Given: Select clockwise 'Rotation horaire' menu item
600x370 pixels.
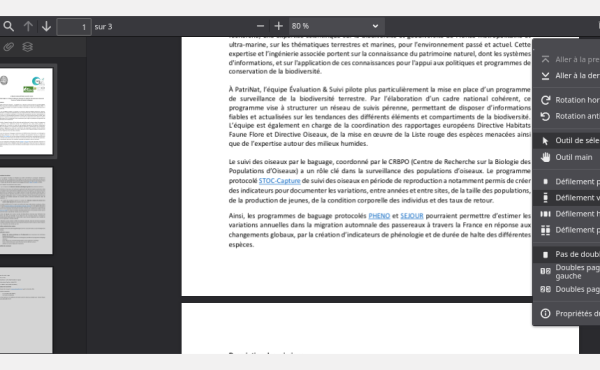Looking at the screenshot, I should [567, 100].
